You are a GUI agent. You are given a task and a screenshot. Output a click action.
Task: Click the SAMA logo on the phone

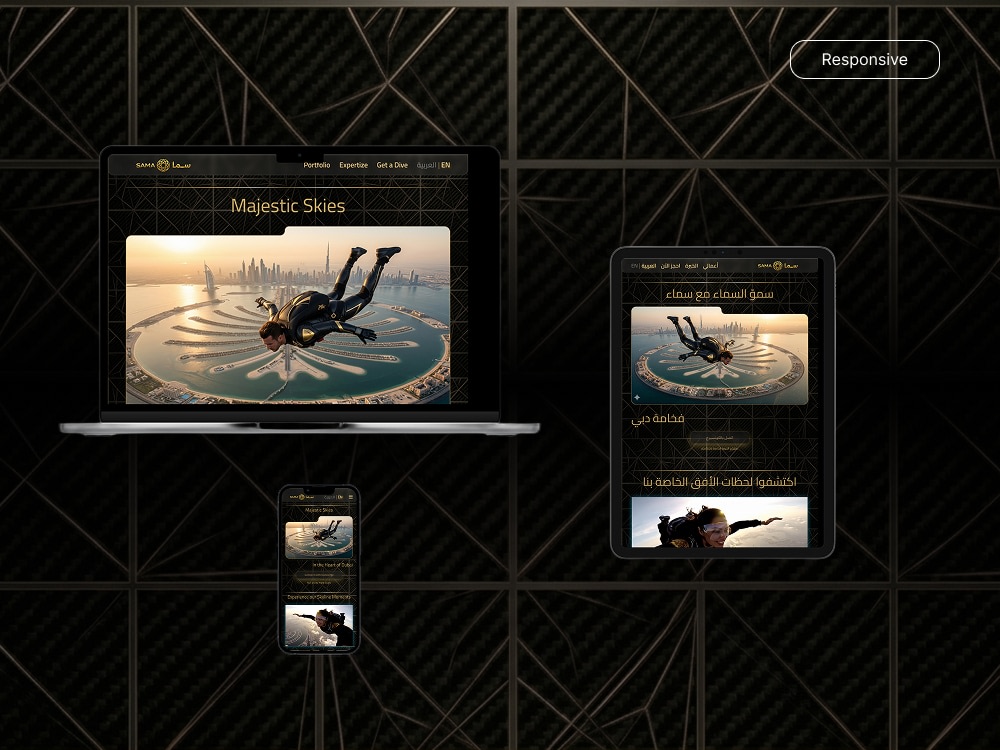click(301, 497)
